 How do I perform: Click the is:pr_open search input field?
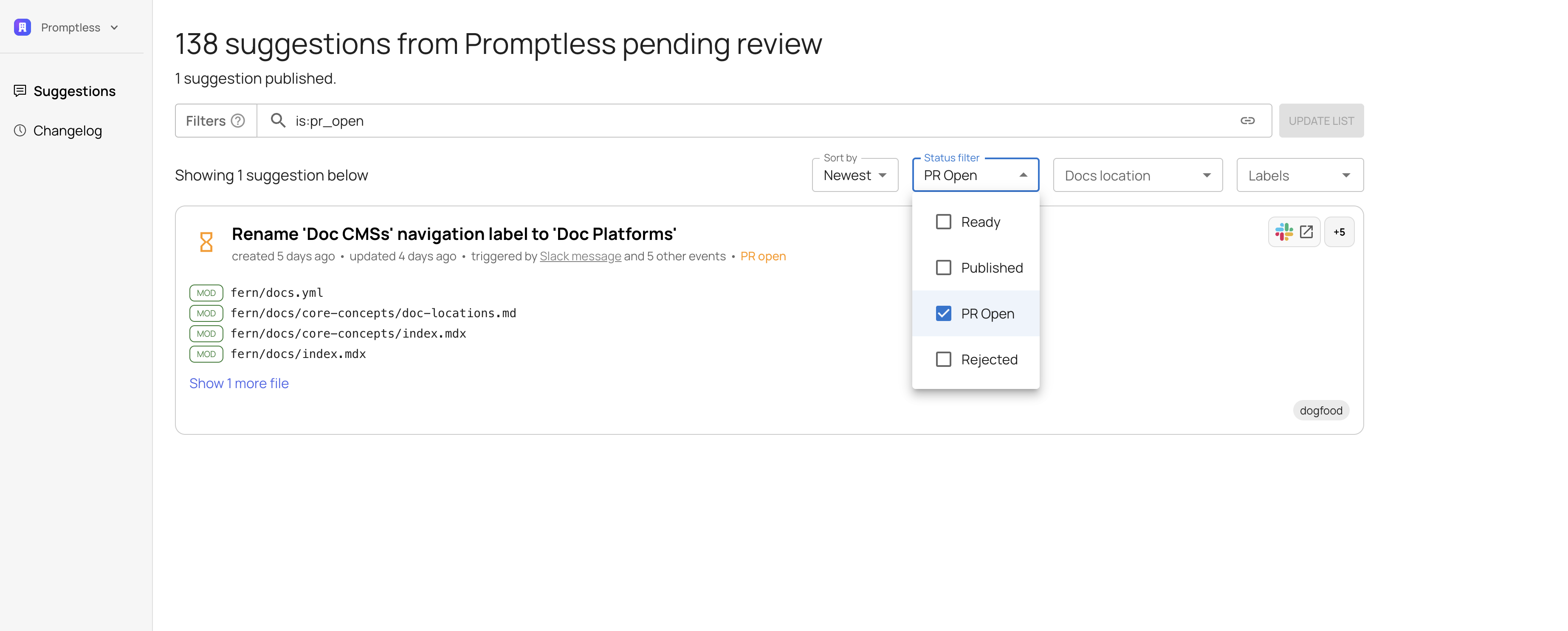point(487,121)
